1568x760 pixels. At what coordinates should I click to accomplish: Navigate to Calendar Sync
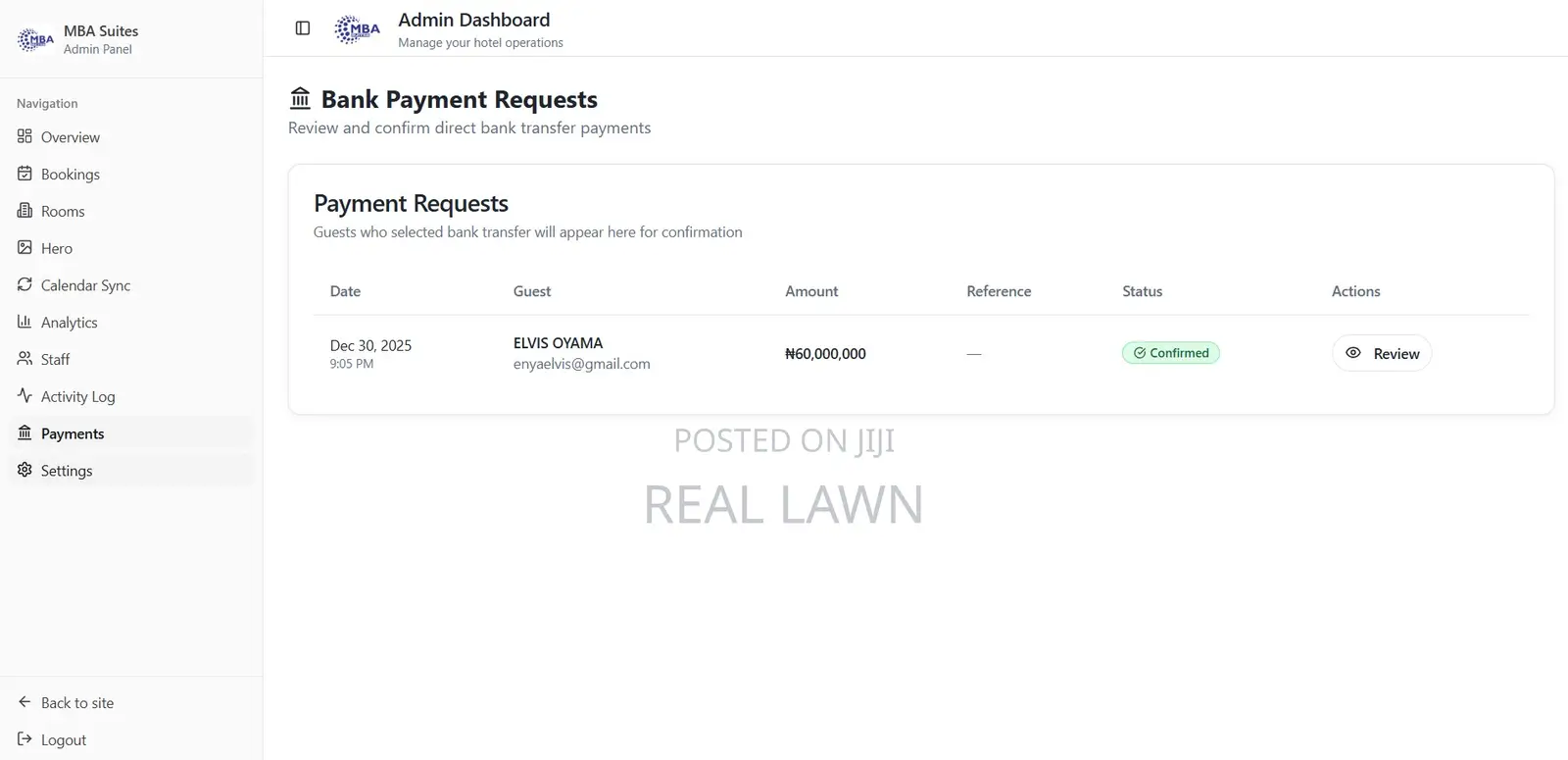click(131, 285)
